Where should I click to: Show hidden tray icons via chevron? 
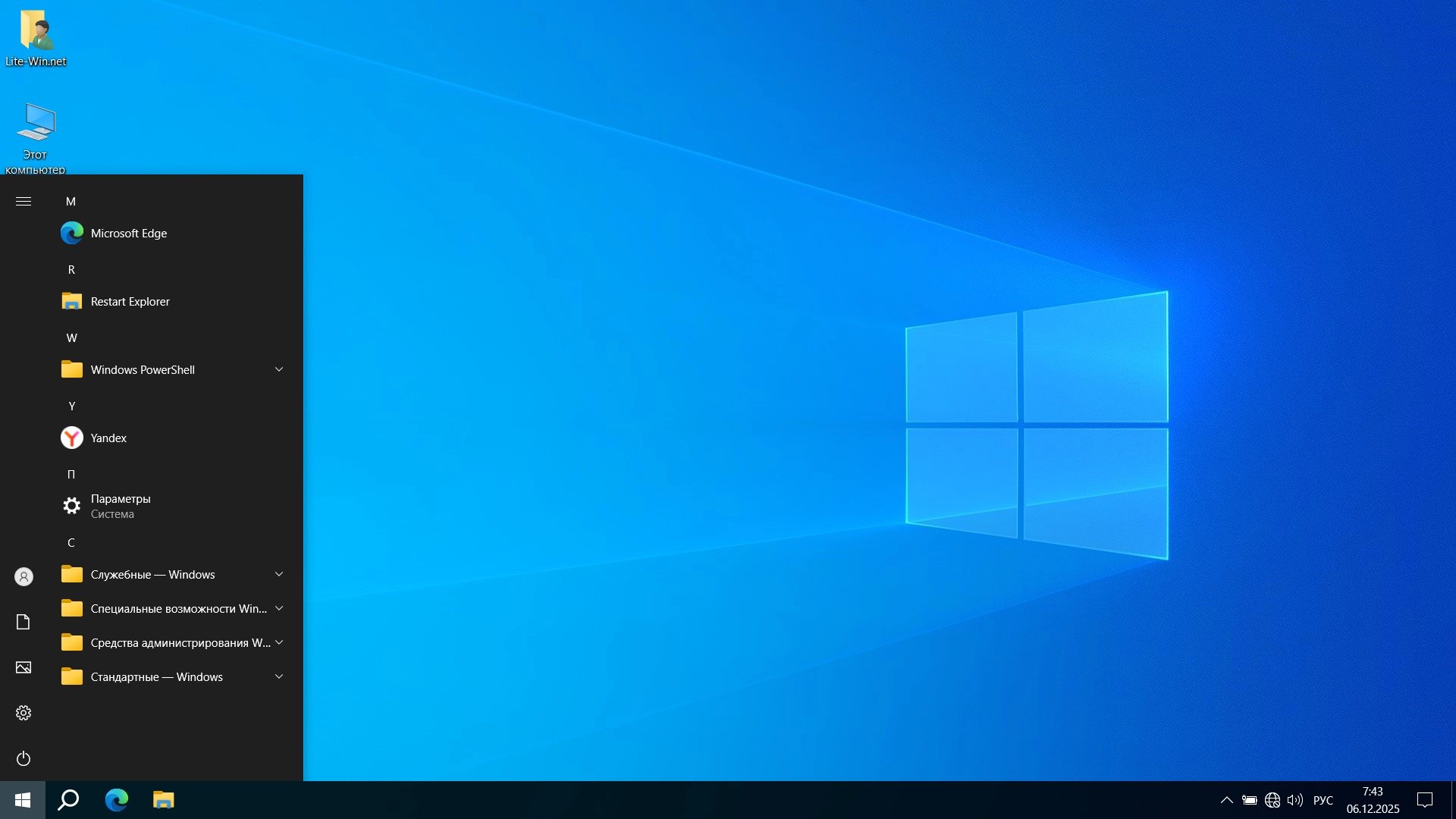pos(1226,800)
